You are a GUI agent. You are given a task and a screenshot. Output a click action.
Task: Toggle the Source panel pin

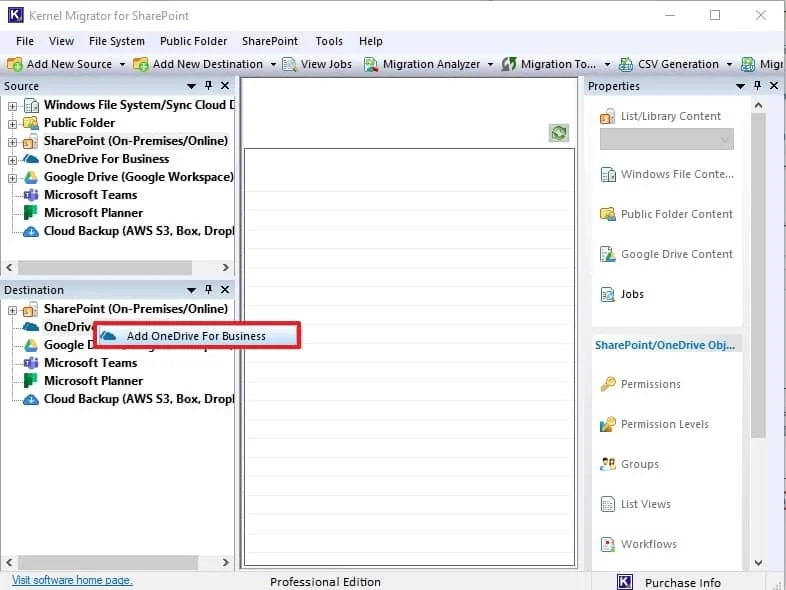click(x=209, y=86)
